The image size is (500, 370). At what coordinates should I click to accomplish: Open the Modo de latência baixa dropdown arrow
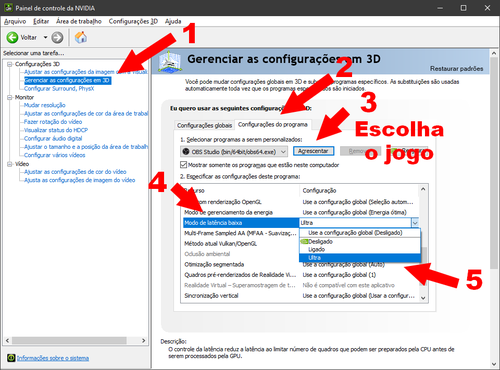(x=415, y=223)
